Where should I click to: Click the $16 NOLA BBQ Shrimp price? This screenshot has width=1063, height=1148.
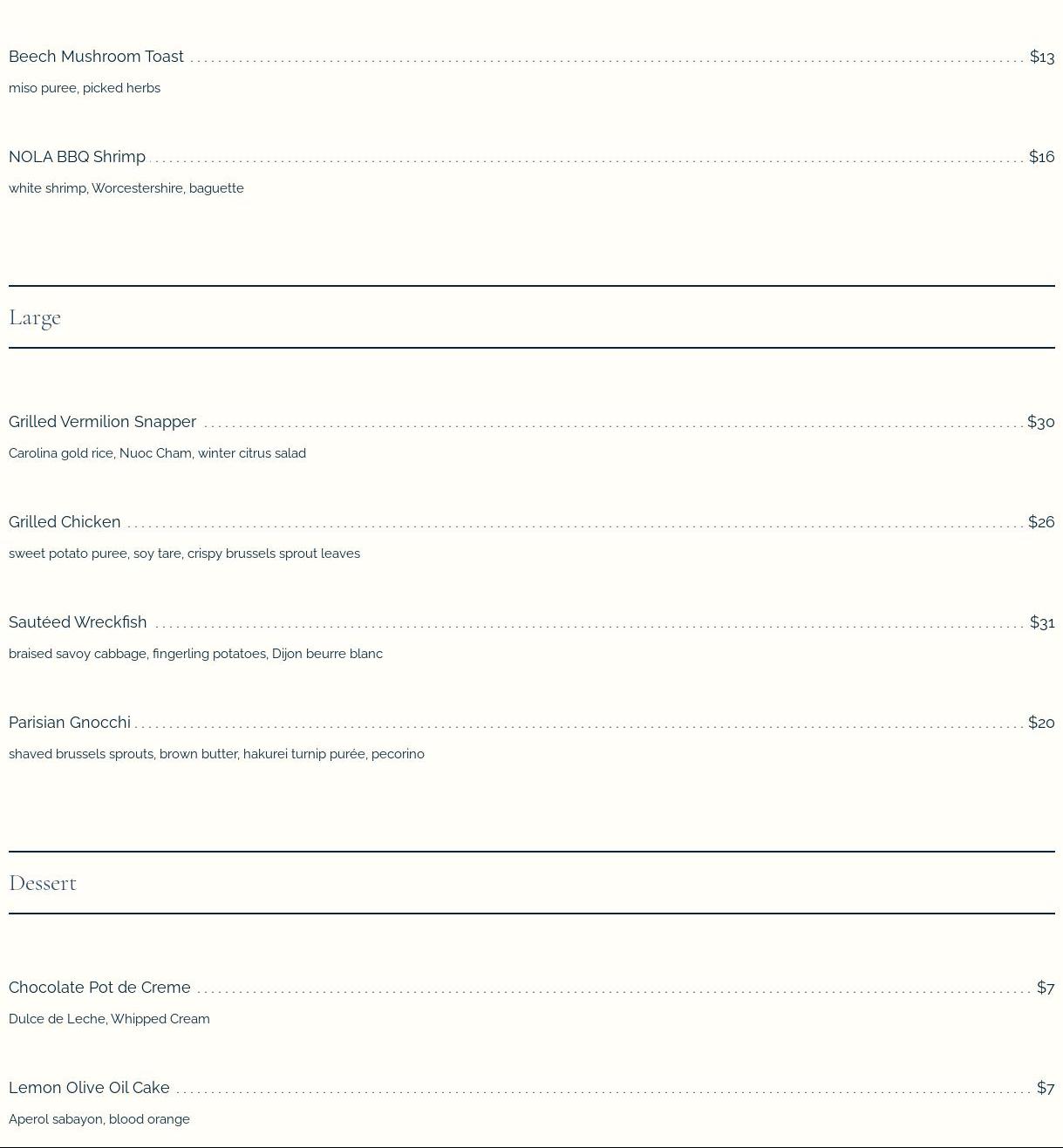tap(1041, 157)
